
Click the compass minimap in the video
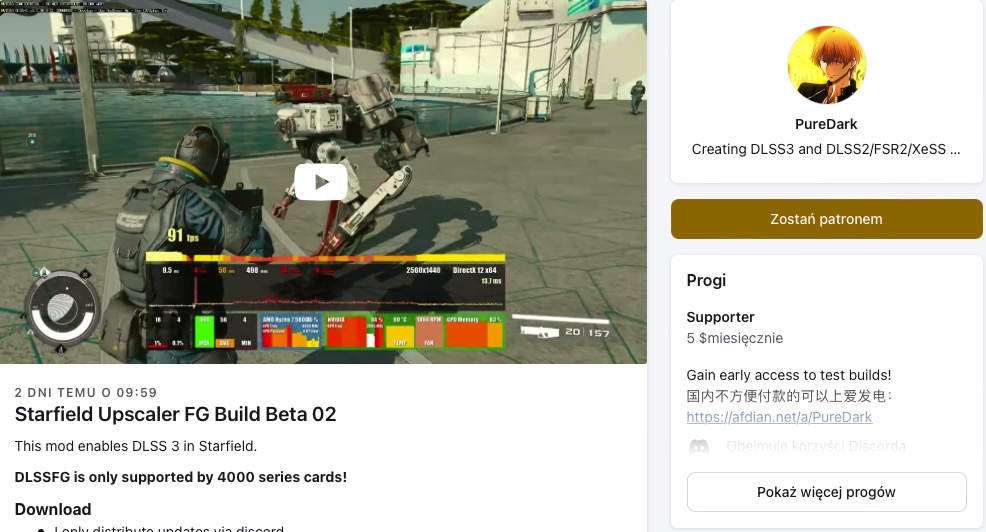[62, 309]
